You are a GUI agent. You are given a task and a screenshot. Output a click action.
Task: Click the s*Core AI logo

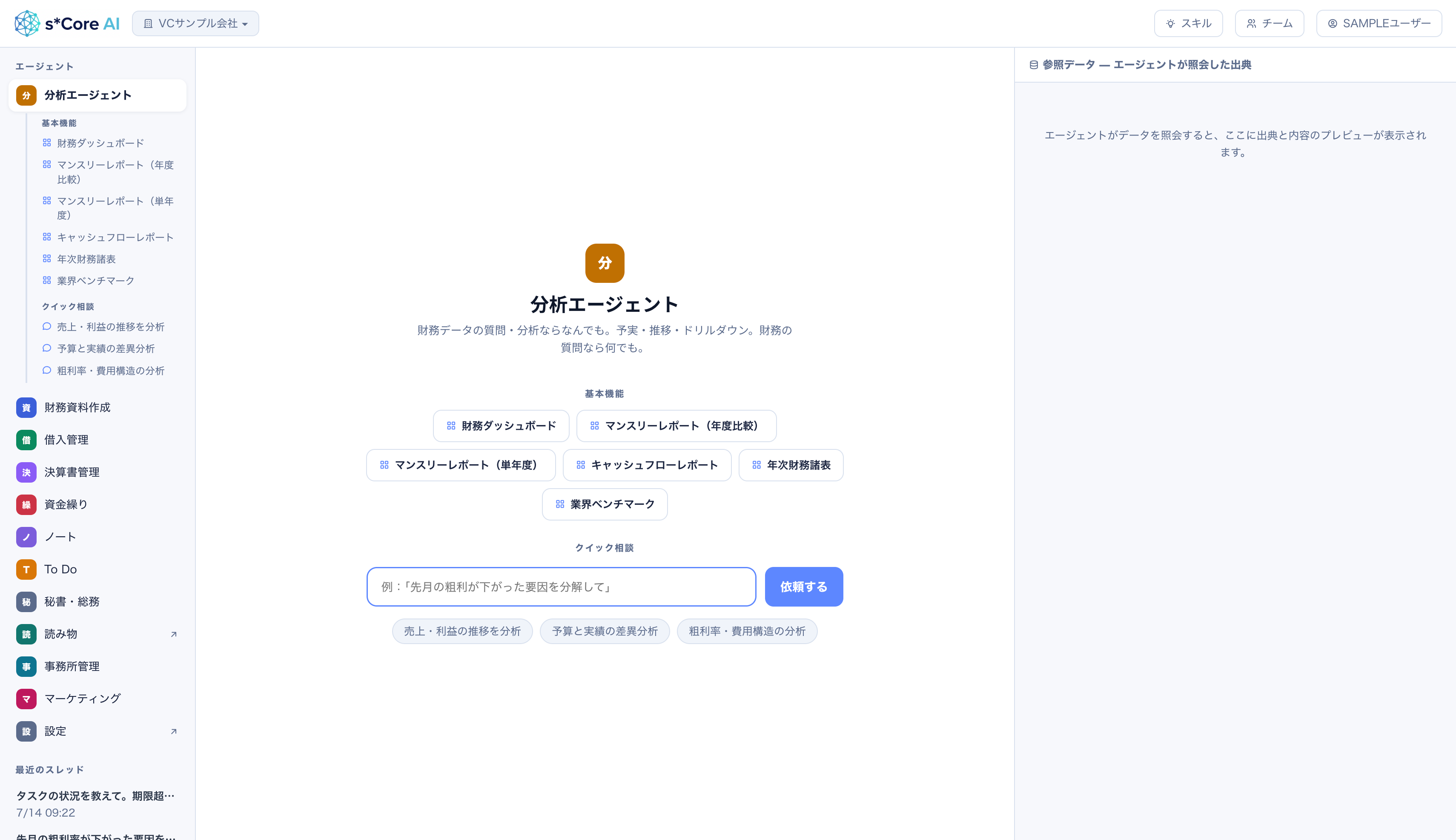coord(67,24)
